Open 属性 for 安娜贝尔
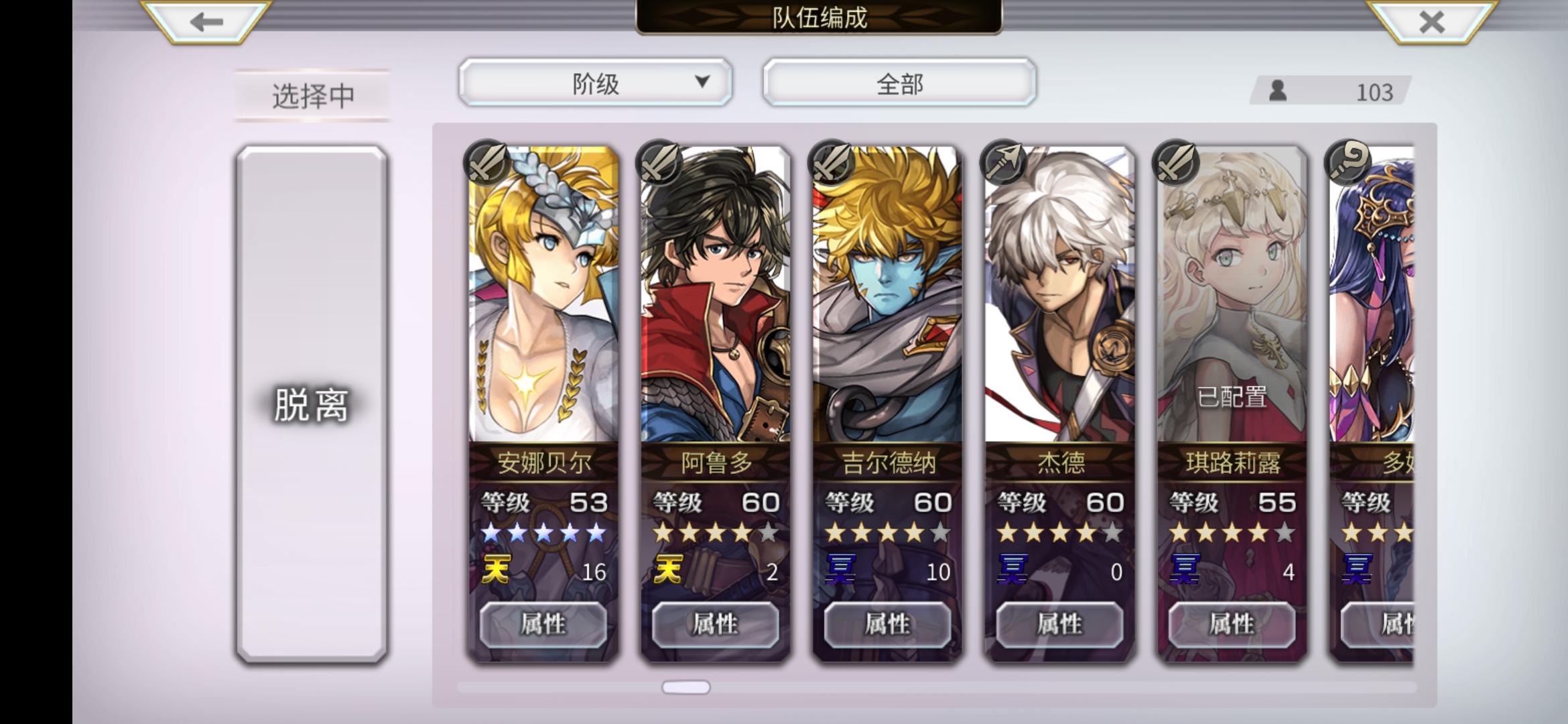 (543, 624)
